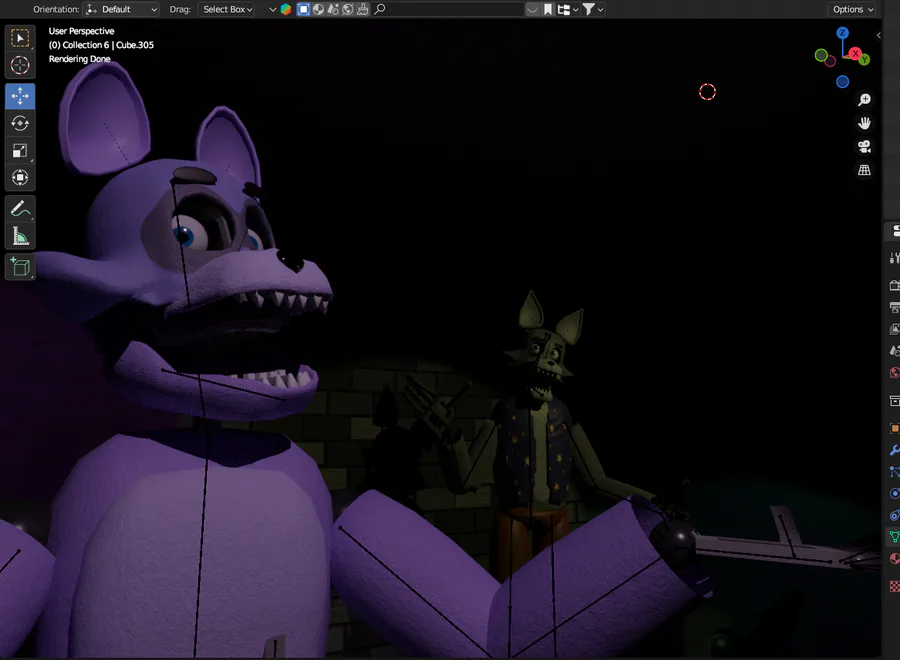Open the Object Data green triangle tab
The image size is (900, 660).
point(894,537)
